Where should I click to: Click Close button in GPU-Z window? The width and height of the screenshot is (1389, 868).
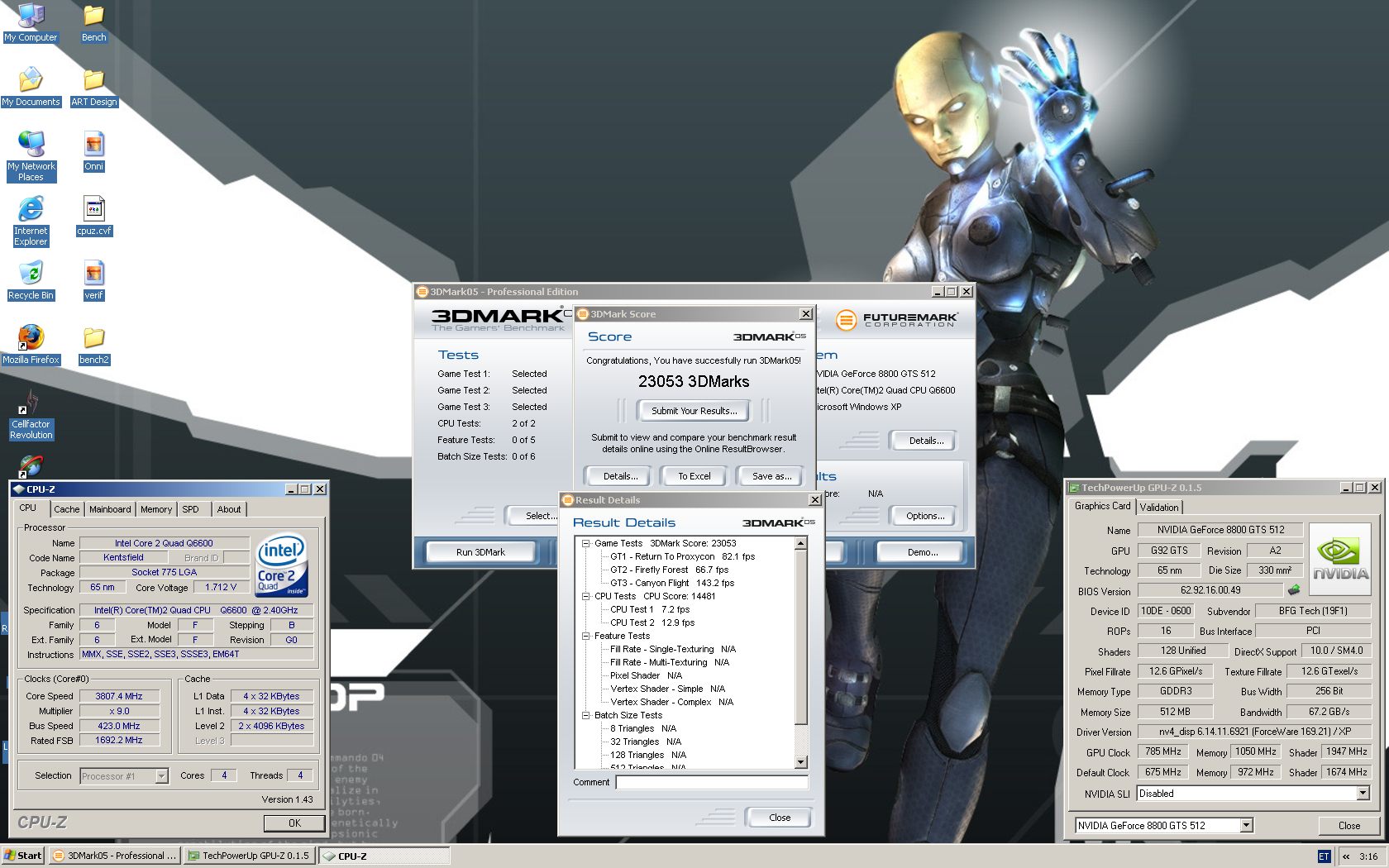click(1348, 826)
